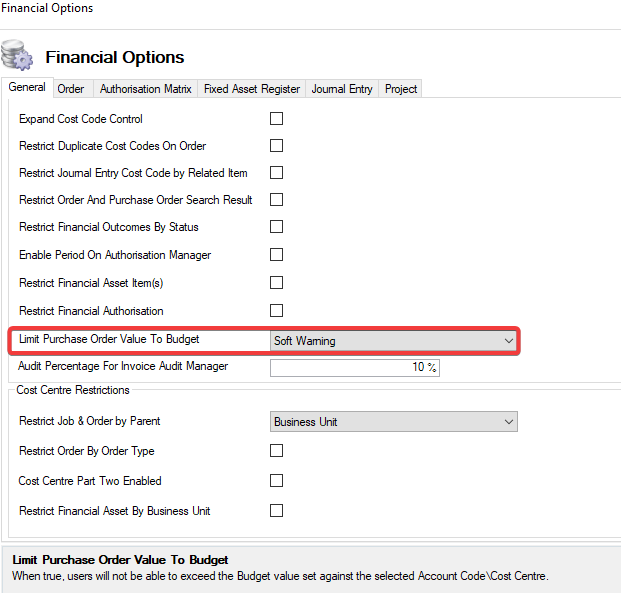
Task: Check Restrict Financial Asset Item(s) box
Action: tap(277, 283)
